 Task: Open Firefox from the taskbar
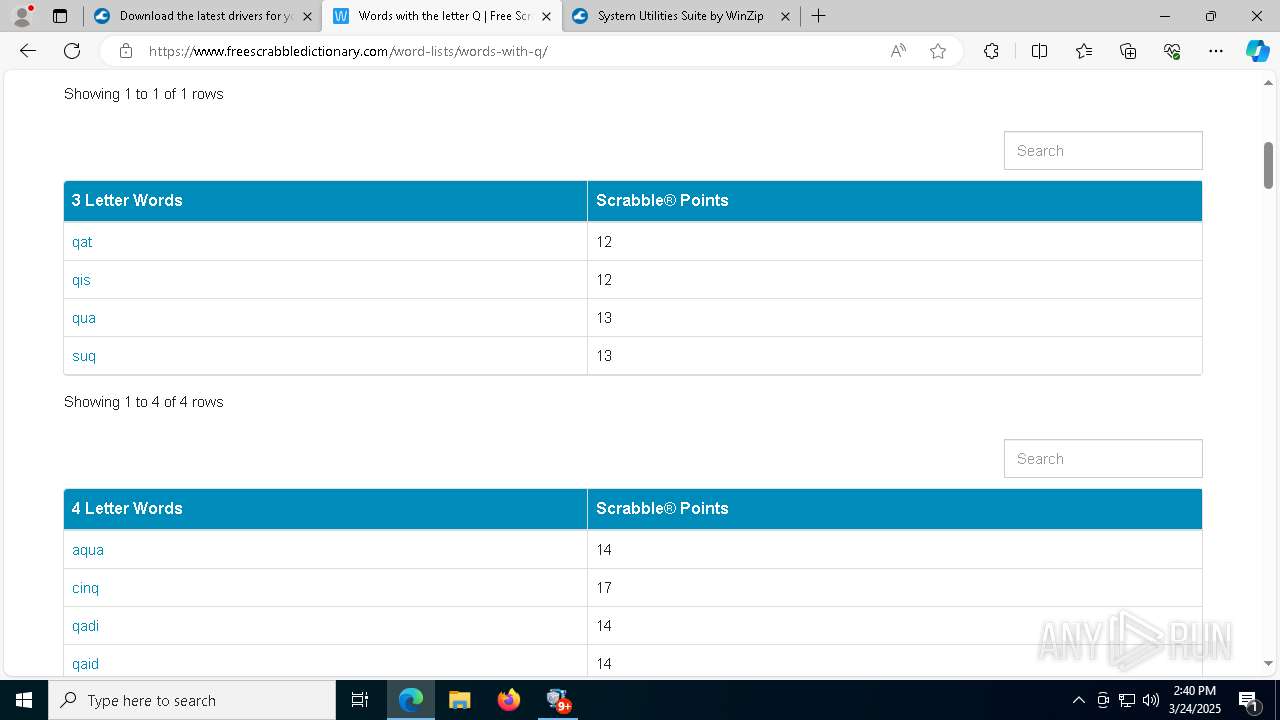tap(508, 700)
